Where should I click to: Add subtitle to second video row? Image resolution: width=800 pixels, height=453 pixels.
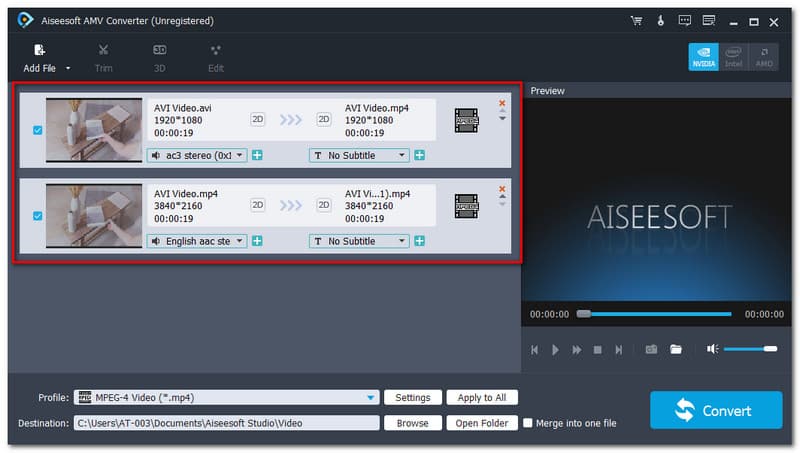coord(419,241)
